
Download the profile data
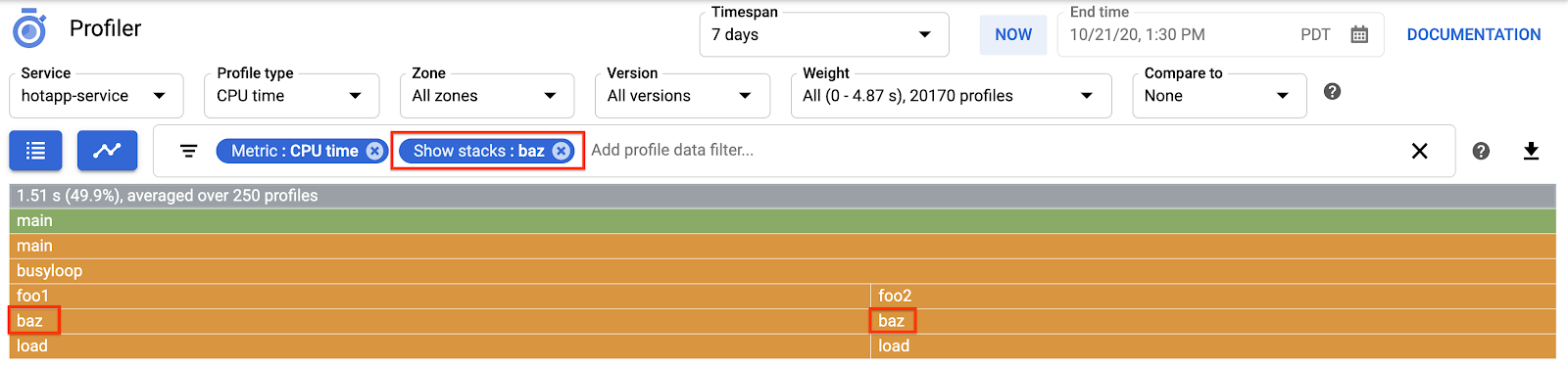[x=1531, y=151]
